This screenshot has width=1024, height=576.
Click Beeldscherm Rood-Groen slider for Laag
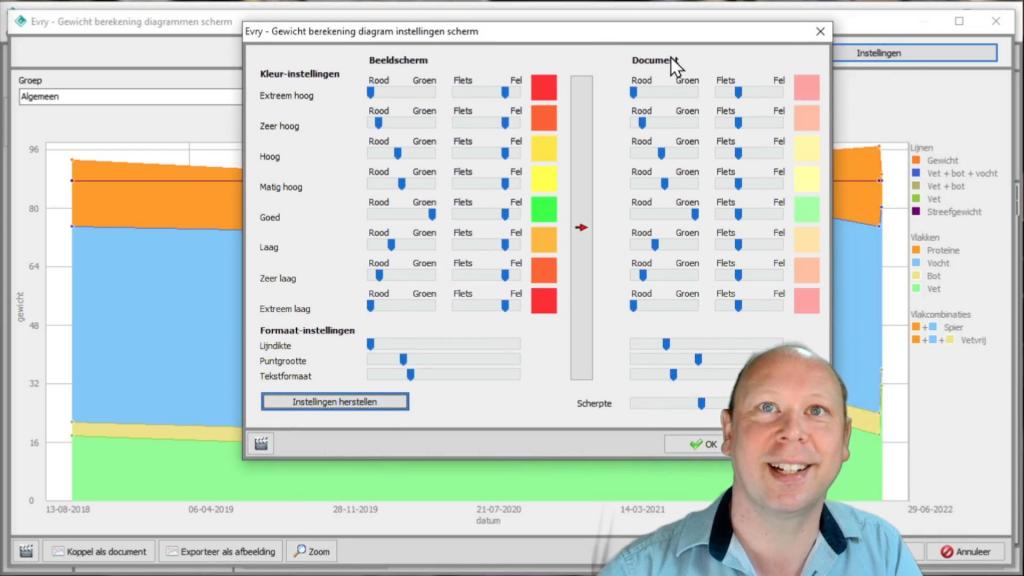tap(401, 245)
